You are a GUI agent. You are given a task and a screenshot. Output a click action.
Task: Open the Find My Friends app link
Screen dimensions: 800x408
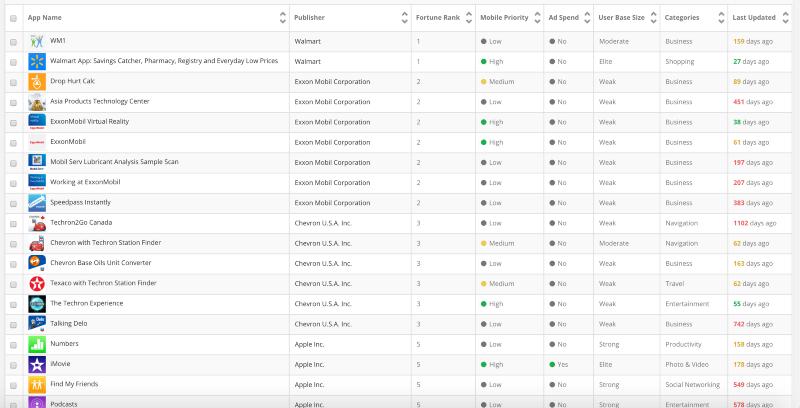tap(74, 384)
